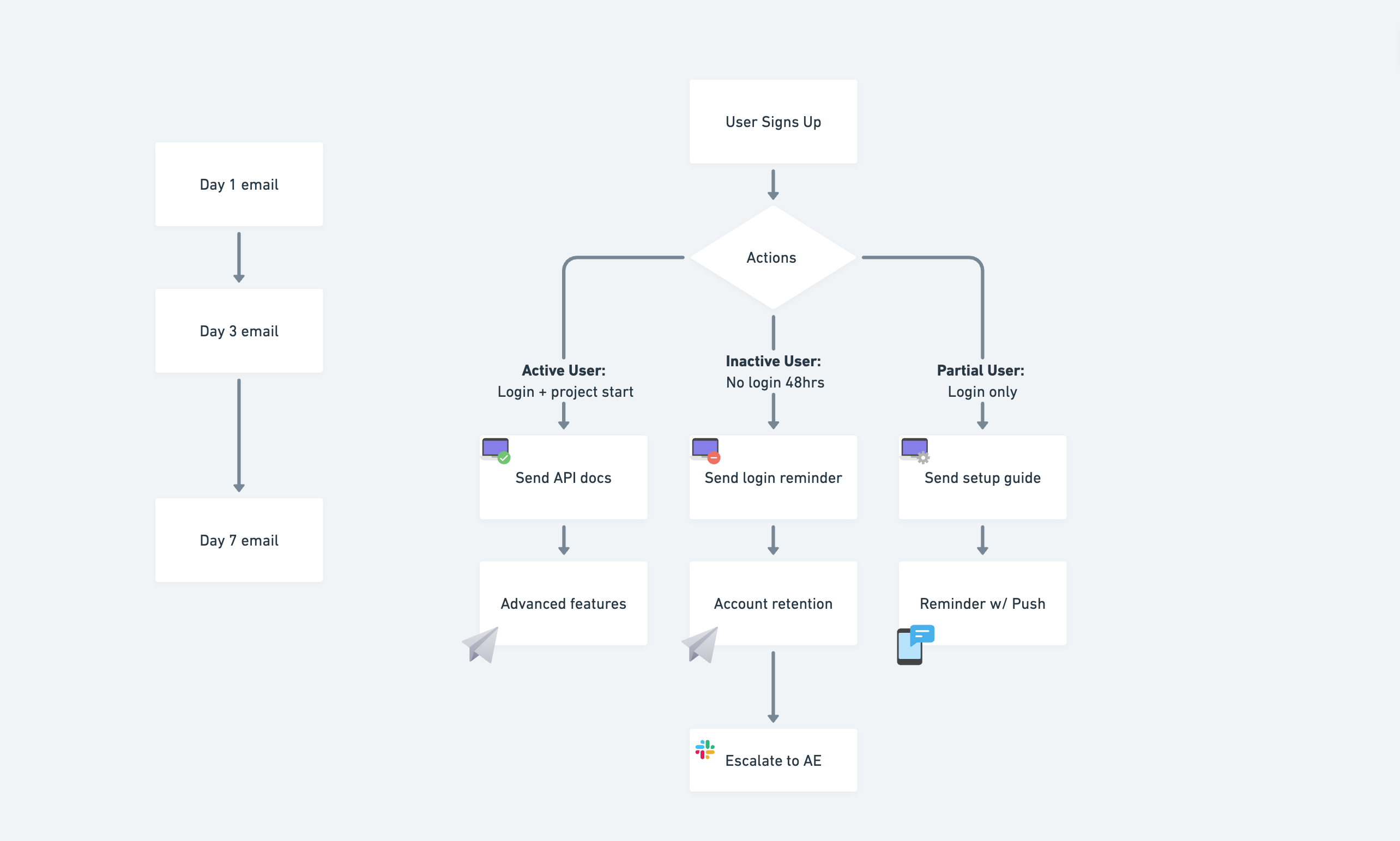This screenshot has width=1400, height=841.
Task: Select the Account retention node
Action: (x=773, y=603)
